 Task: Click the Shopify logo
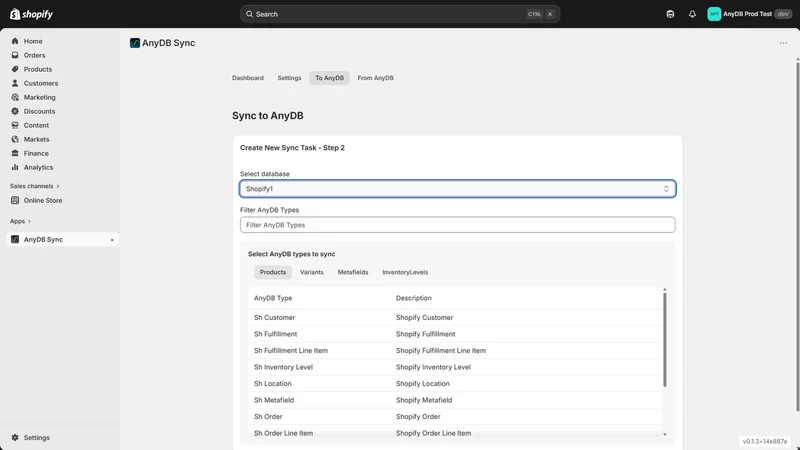(x=31, y=14)
